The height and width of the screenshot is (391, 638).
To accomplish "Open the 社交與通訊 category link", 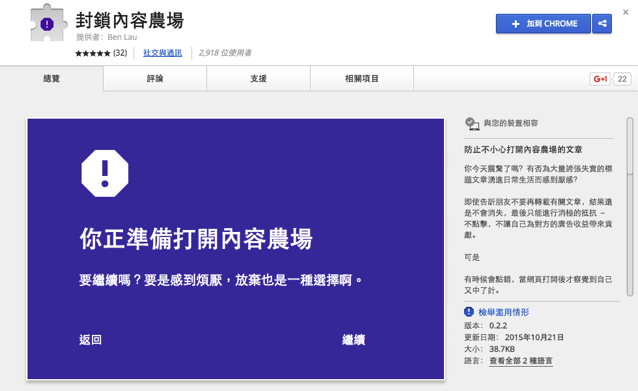I will pos(162,53).
